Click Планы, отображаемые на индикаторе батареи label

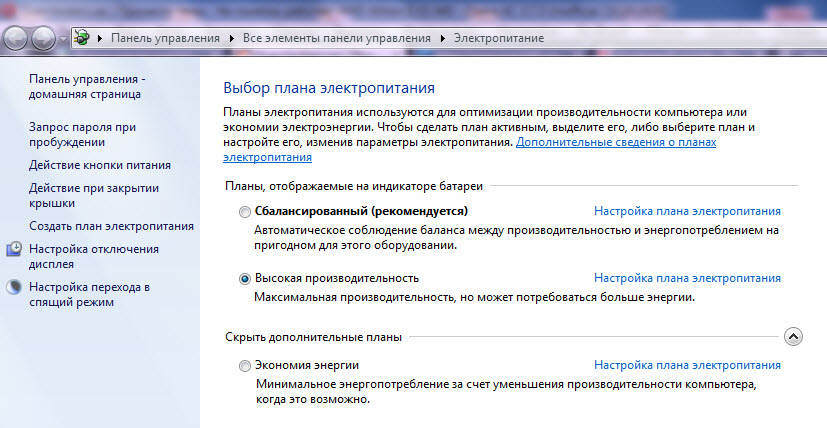tap(354, 186)
